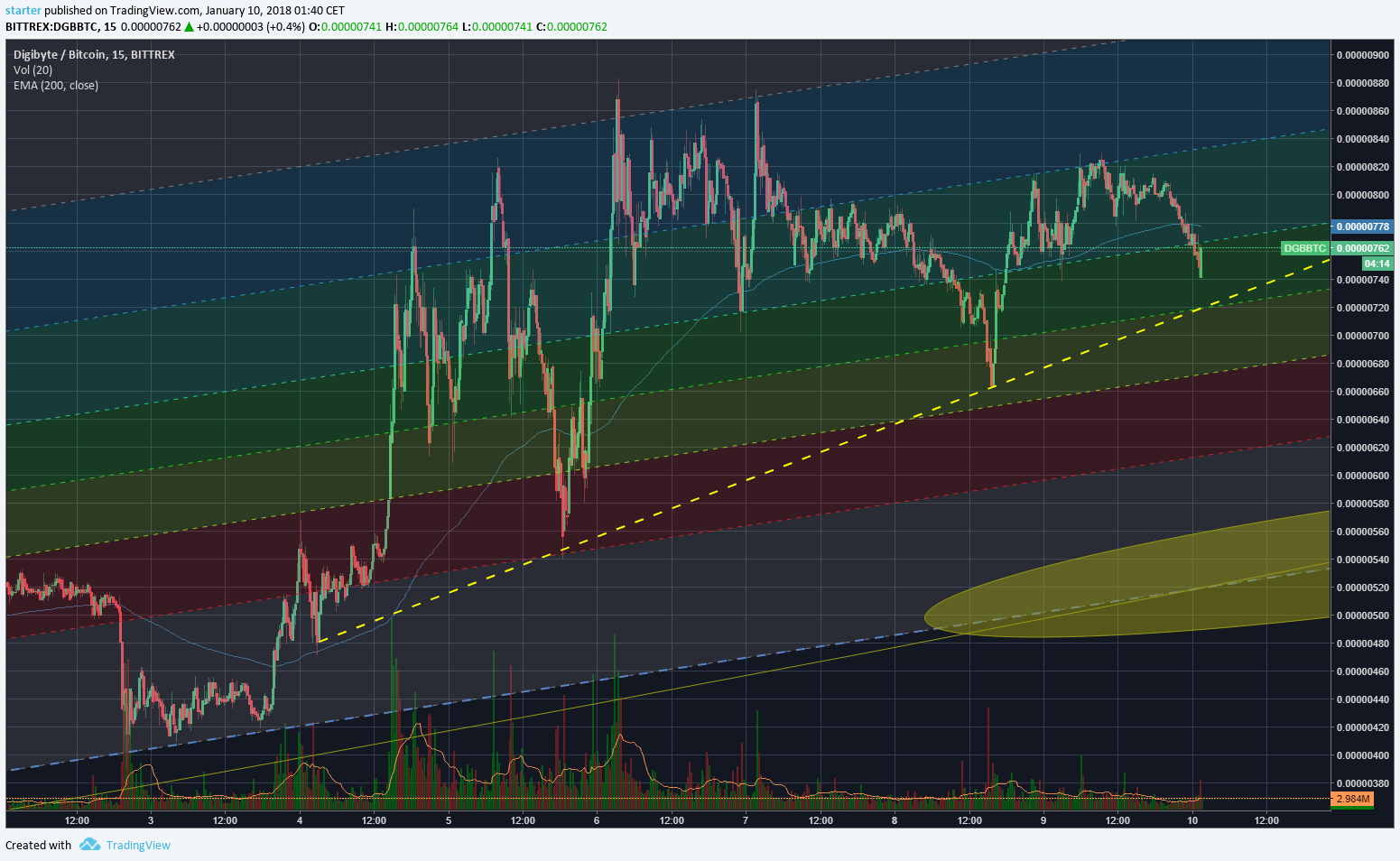This screenshot has width=1400, height=861.
Task: Click the O:0.00000741 open value
Action: (346, 27)
